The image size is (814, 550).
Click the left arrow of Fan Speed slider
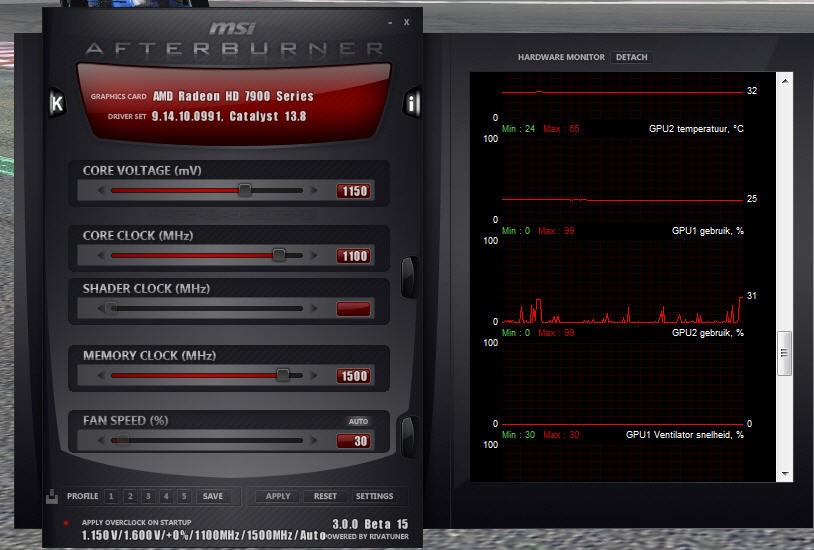(x=101, y=440)
